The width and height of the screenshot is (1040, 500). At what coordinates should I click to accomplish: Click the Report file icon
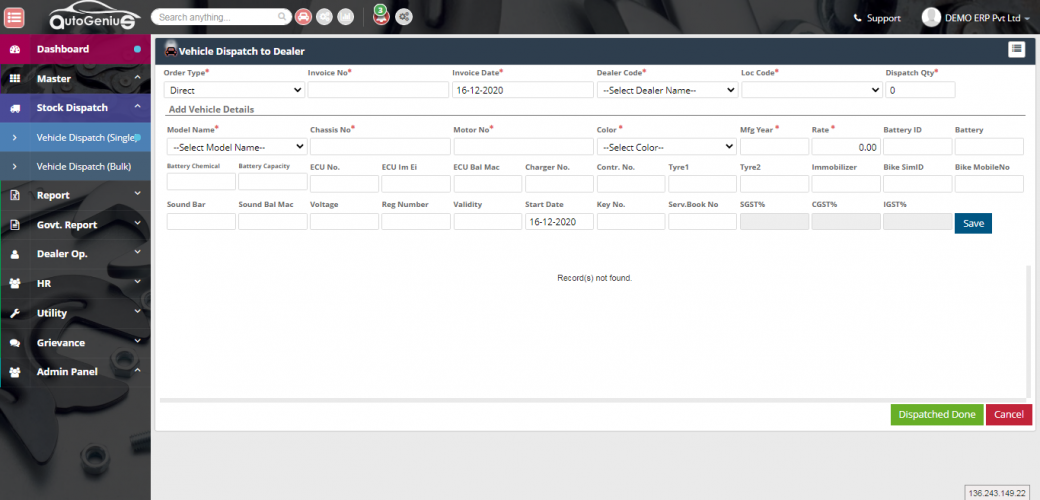[15, 196]
